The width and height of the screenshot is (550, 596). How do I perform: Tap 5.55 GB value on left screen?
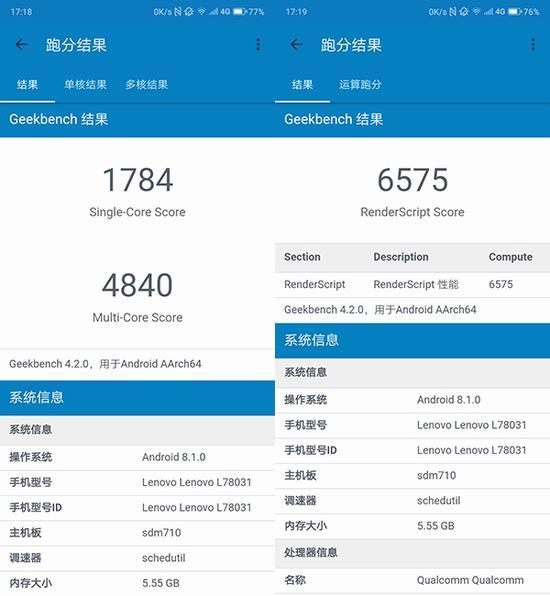(161, 583)
